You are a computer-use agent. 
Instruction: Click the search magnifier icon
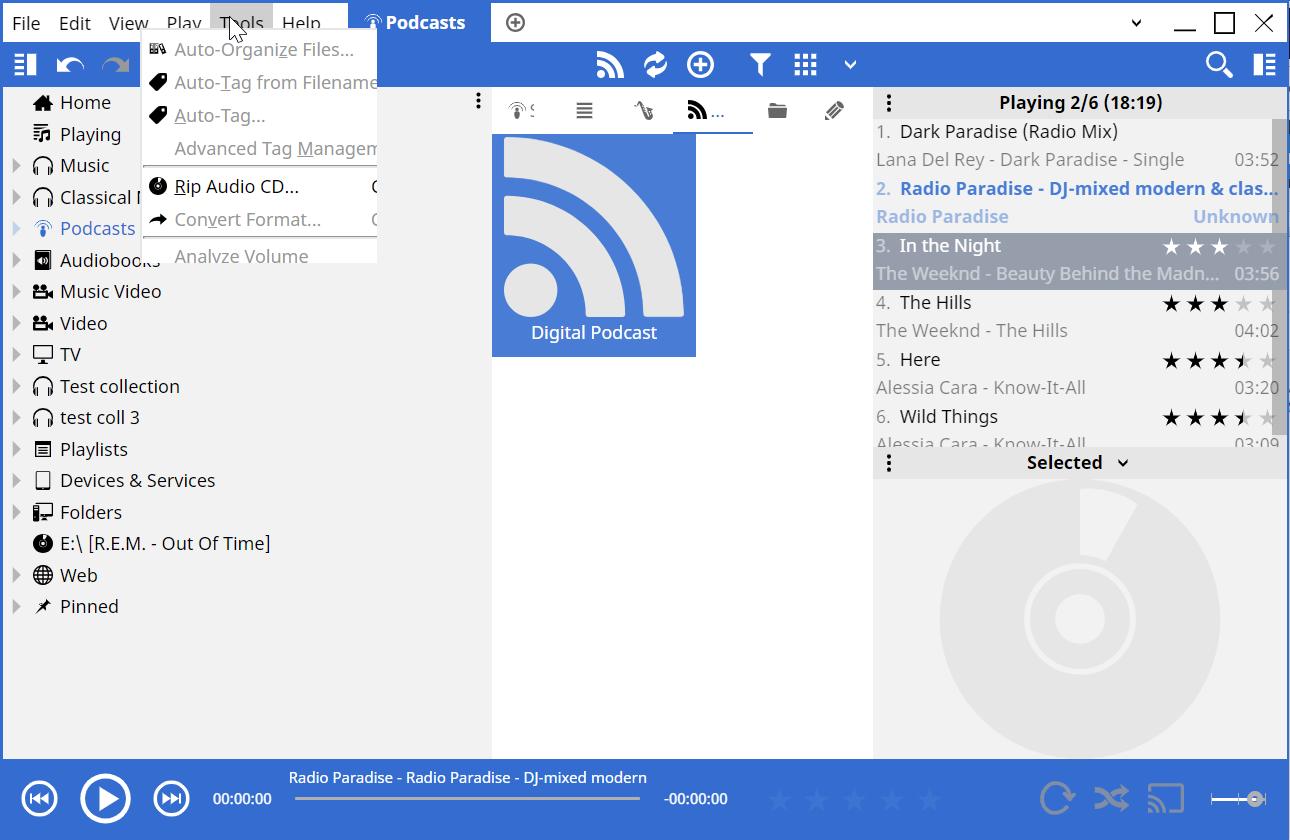point(1218,65)
